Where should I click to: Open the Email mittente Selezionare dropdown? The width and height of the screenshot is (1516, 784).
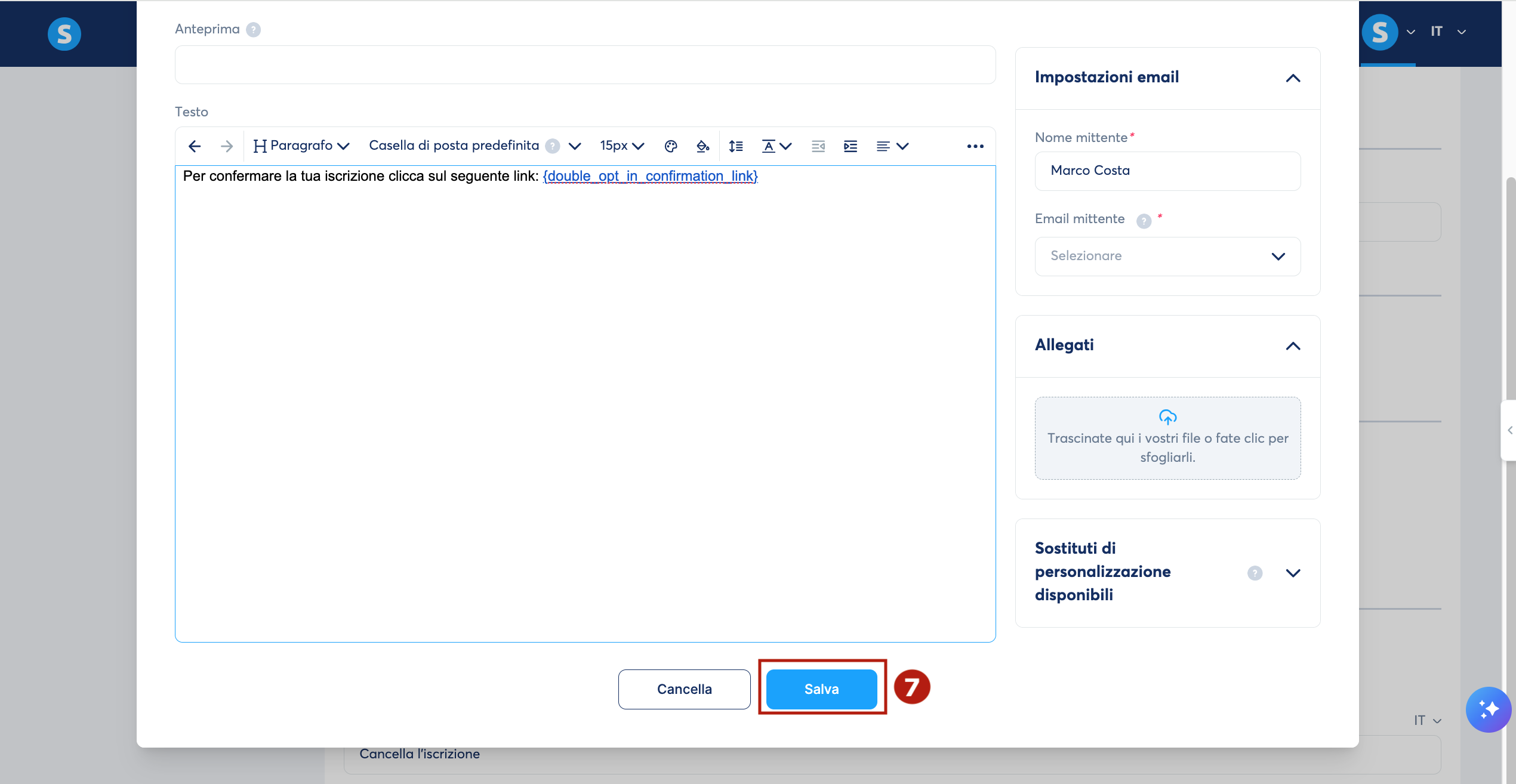[x=1167, y=256]
